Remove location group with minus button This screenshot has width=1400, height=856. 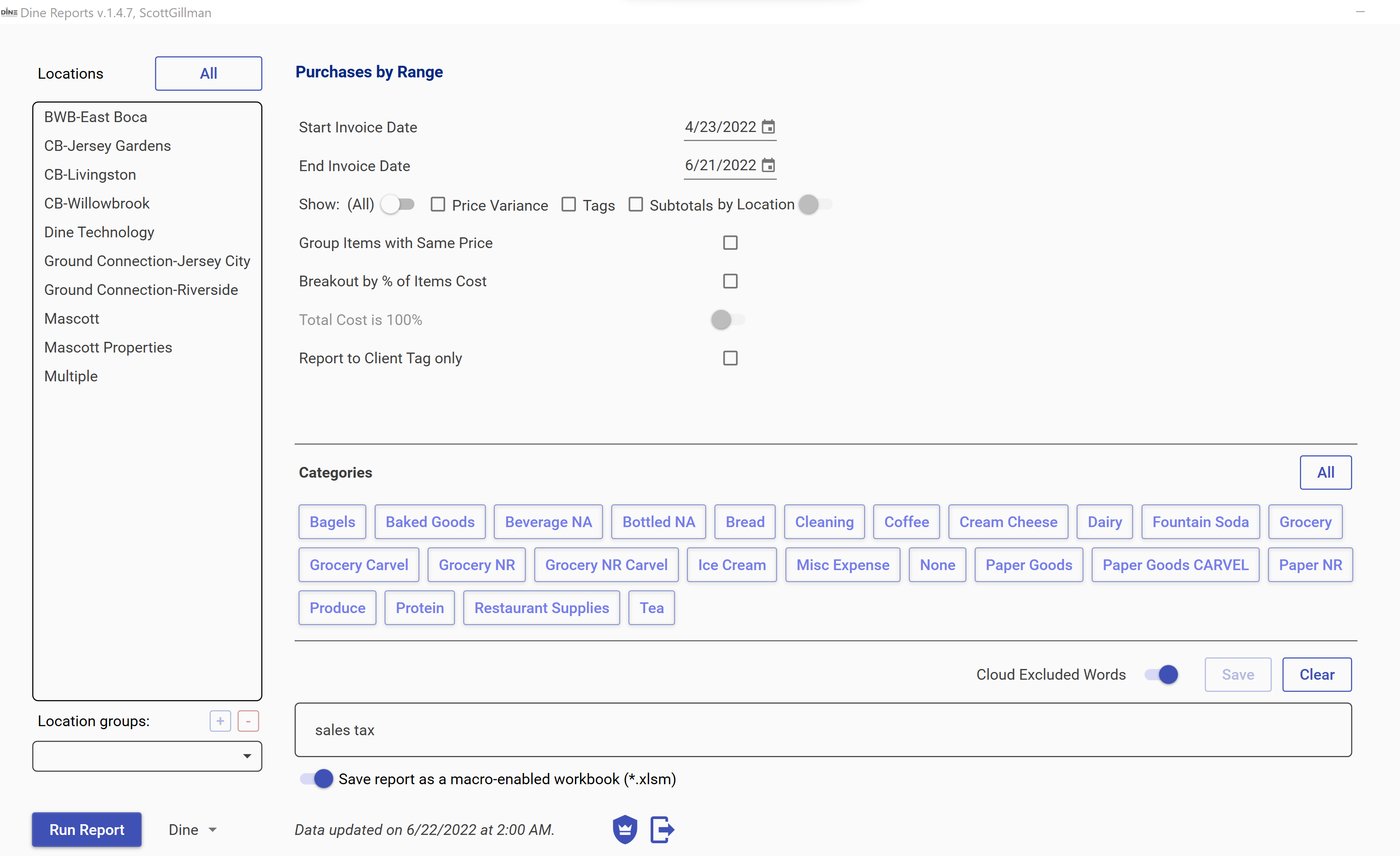[x=248, y=721]
